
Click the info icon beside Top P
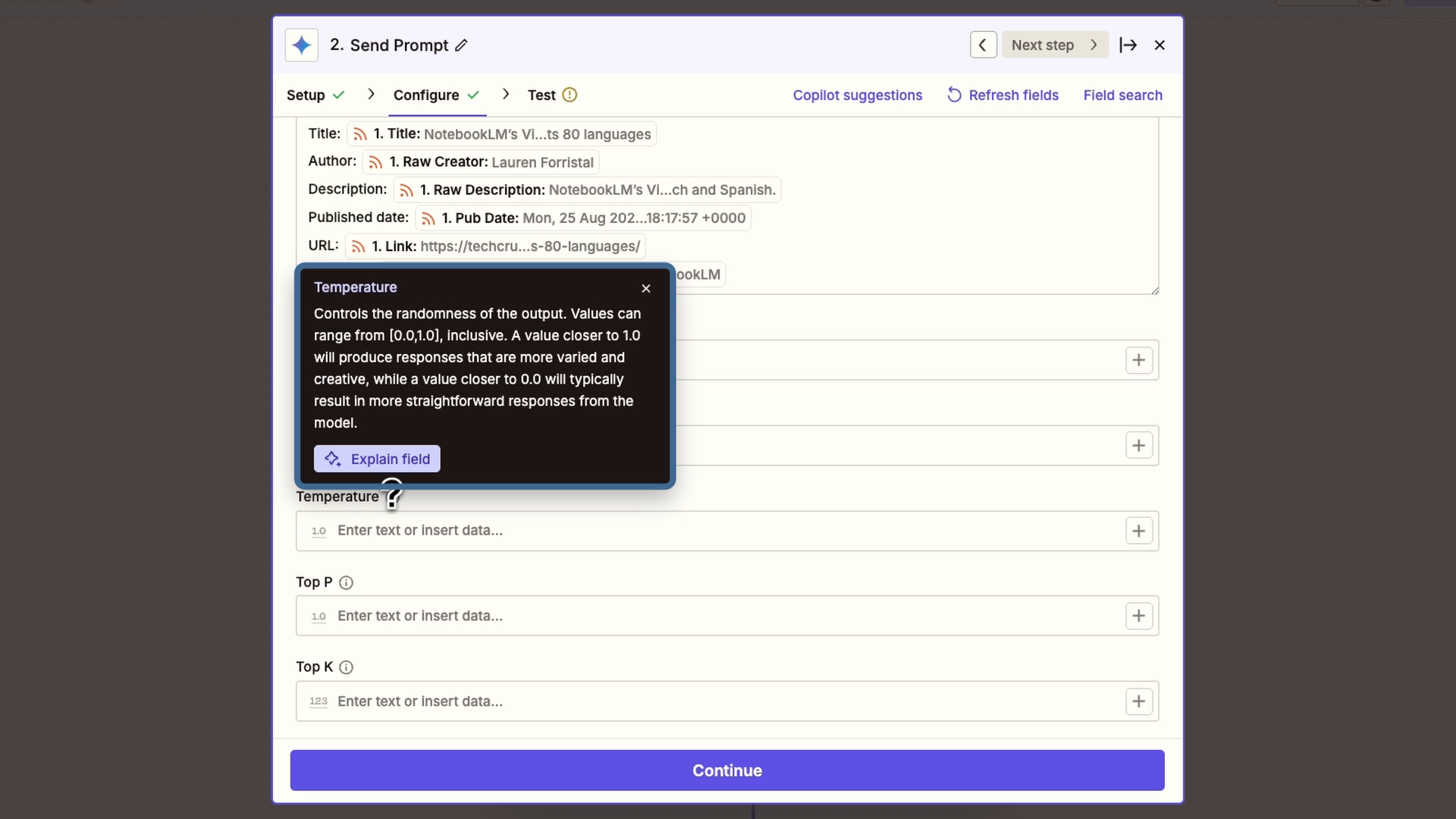pos(347,582)
